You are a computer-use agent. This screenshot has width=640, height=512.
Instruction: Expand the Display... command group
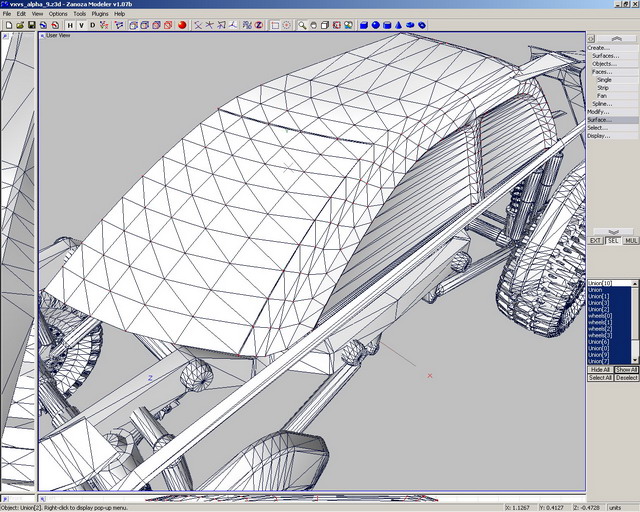pos(598,135)
